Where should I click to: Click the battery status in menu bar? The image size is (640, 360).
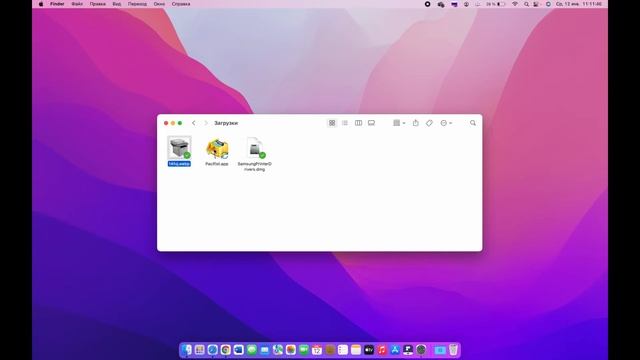pyautogui.click(x=496, y=4)
